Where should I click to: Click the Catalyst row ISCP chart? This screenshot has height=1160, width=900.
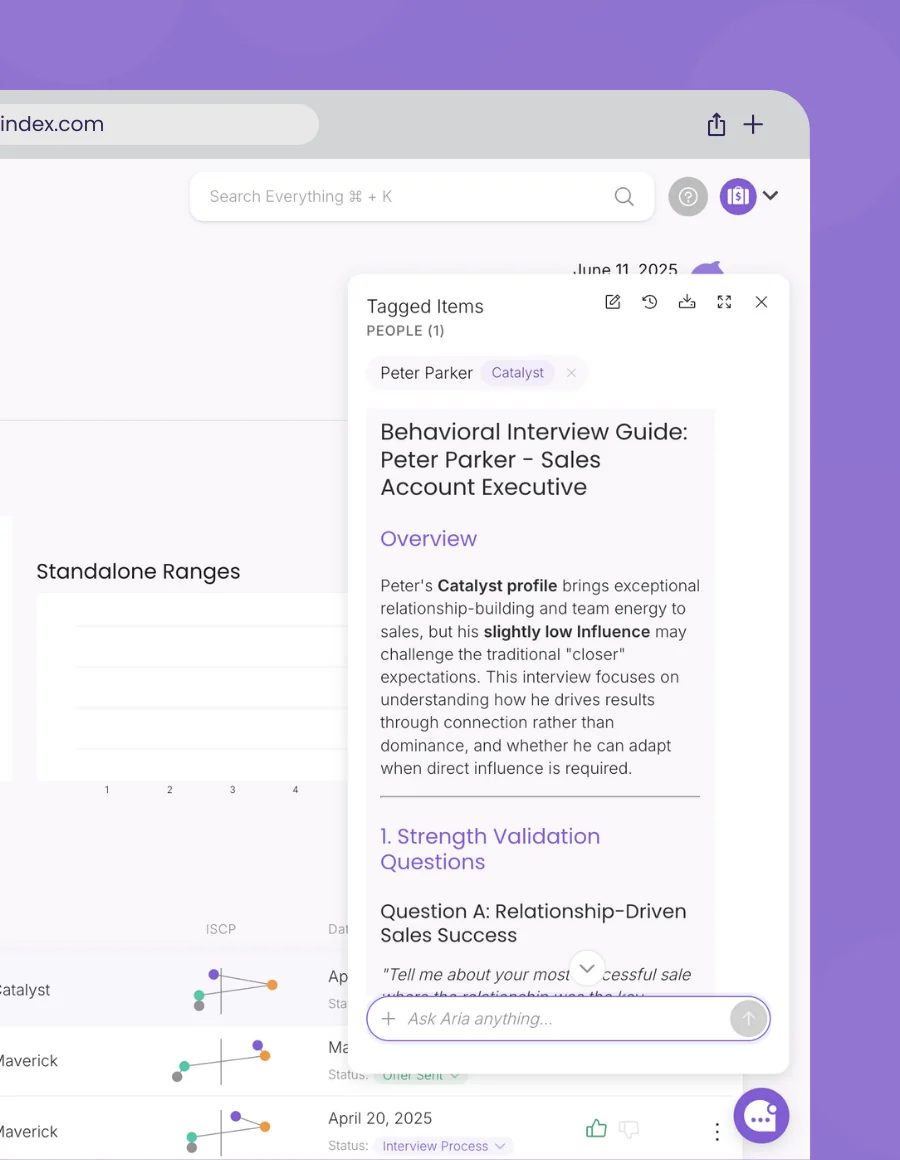point(235,990)
